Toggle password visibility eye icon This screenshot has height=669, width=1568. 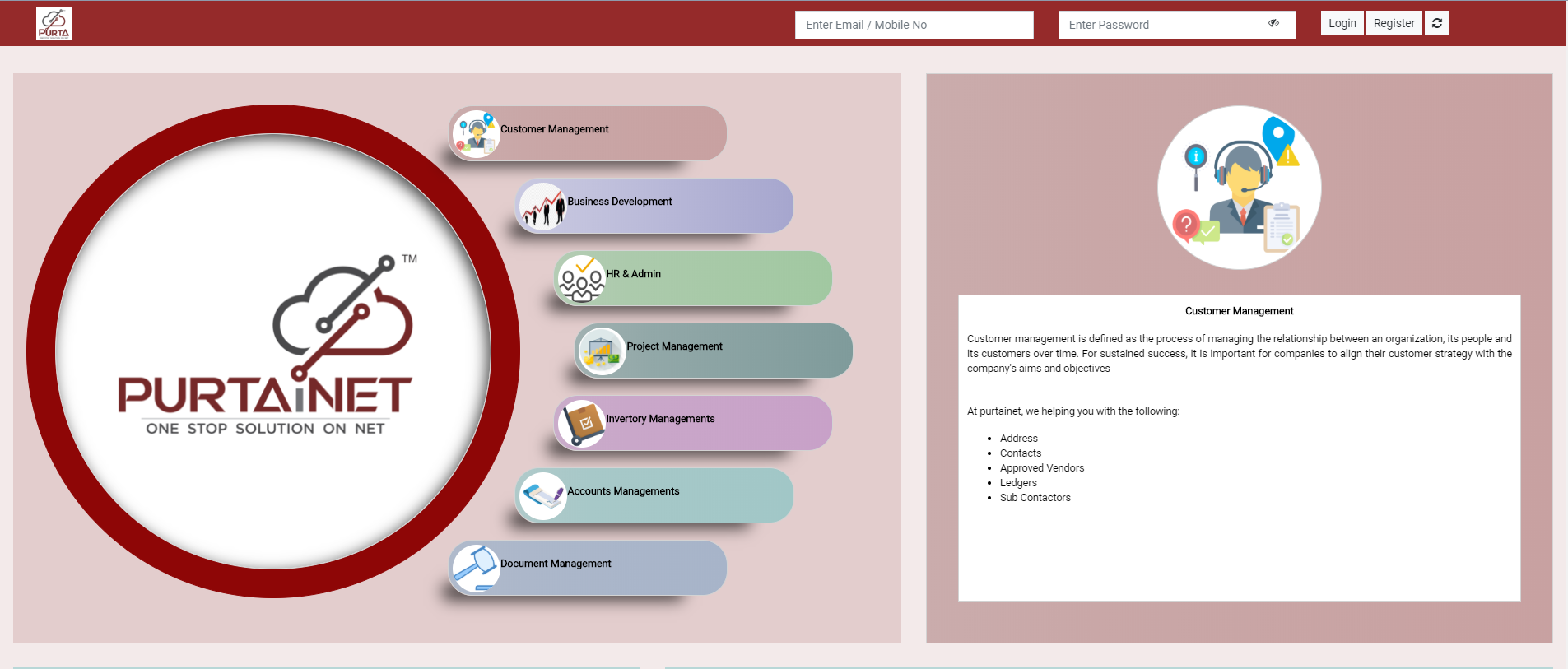[x=1273, y=23]
